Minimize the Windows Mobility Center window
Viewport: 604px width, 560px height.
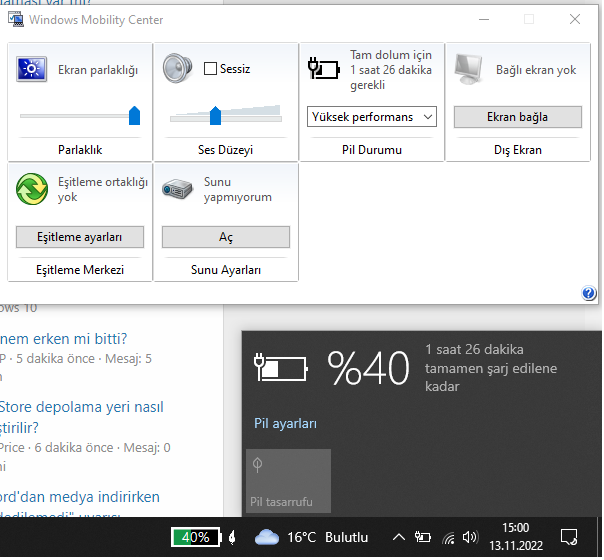tap(485, 19)
